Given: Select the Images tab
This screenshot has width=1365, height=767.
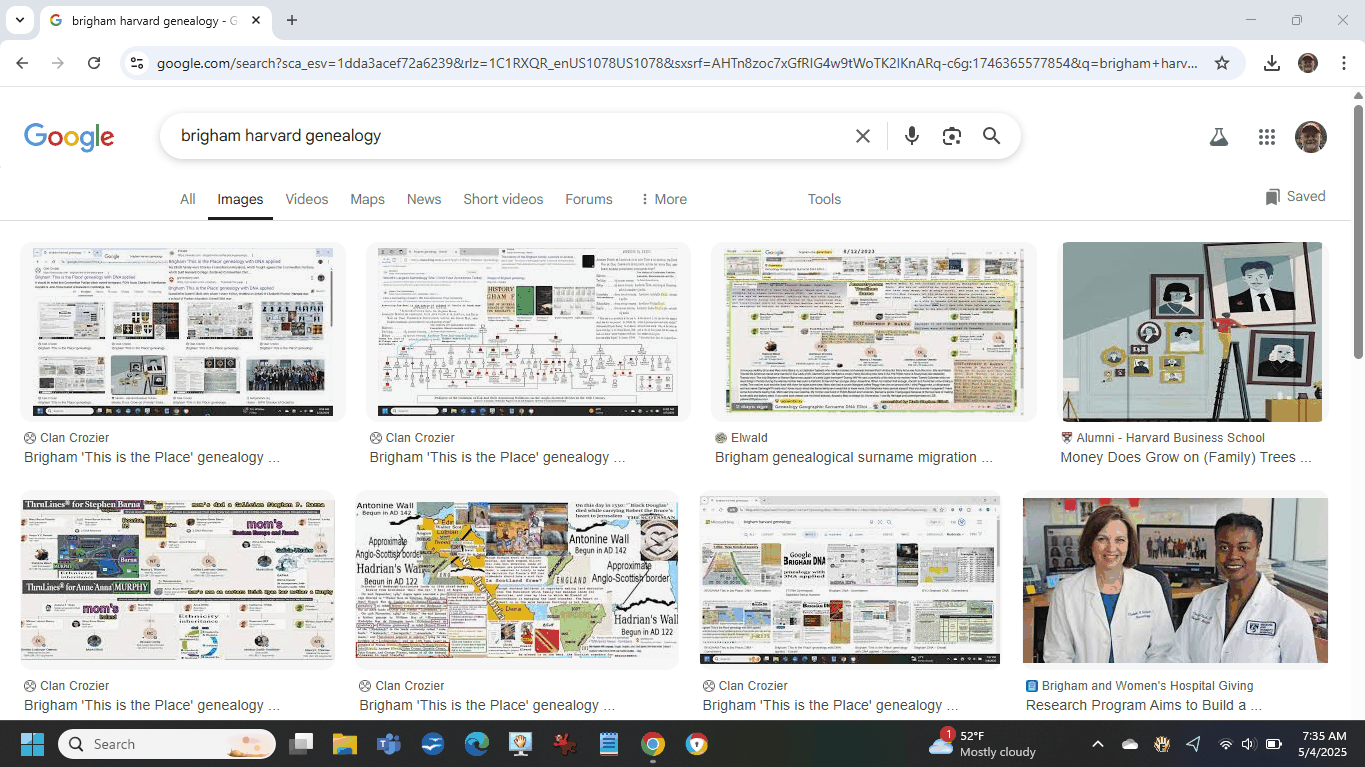Looking at the screenshot, I should (x=240, y=199).
